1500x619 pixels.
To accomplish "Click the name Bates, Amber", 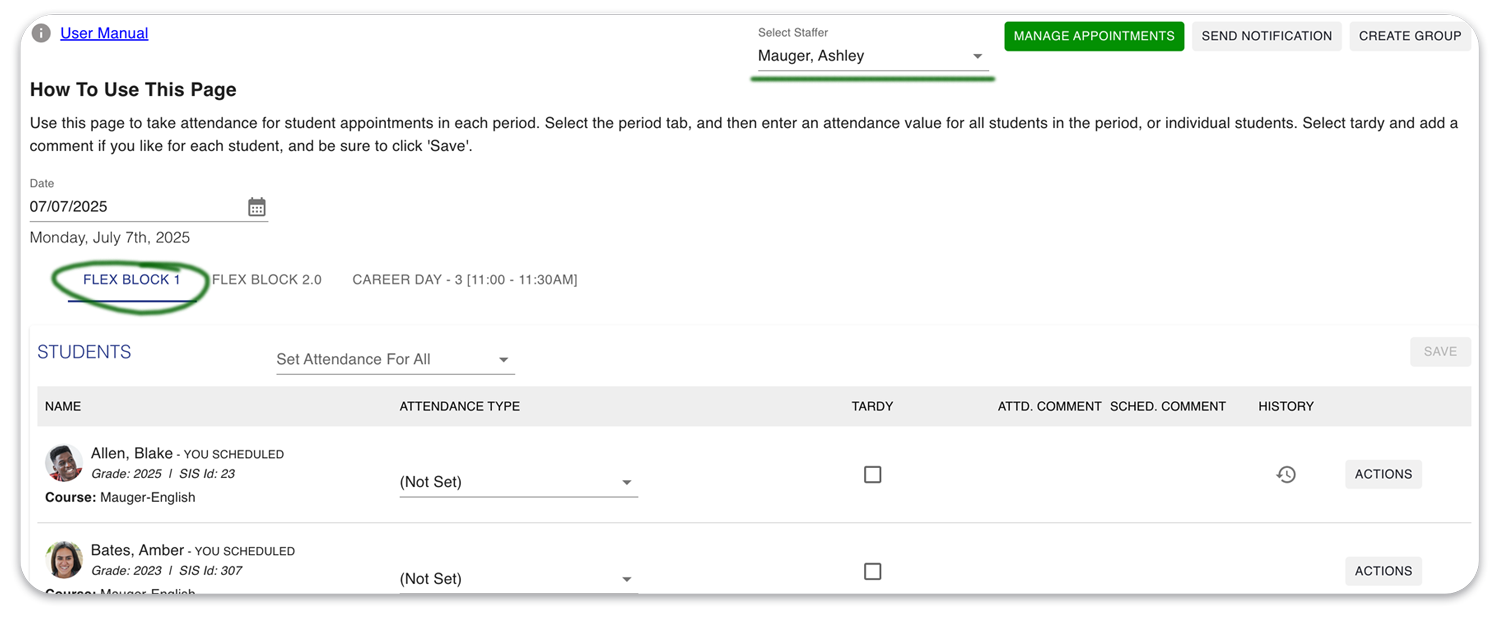I will [x=137, y=550].
